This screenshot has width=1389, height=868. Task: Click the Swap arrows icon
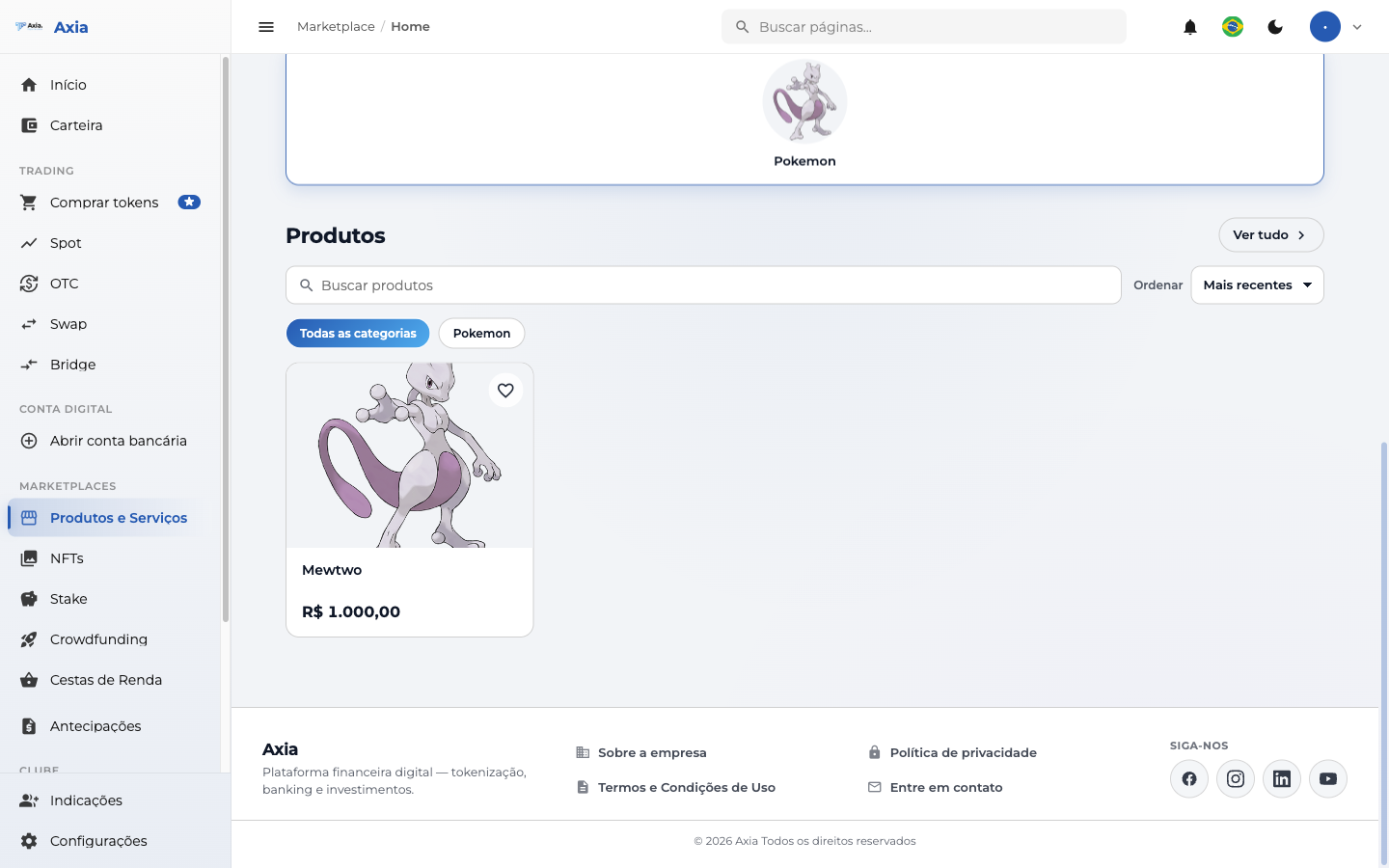tap(29, 324)
